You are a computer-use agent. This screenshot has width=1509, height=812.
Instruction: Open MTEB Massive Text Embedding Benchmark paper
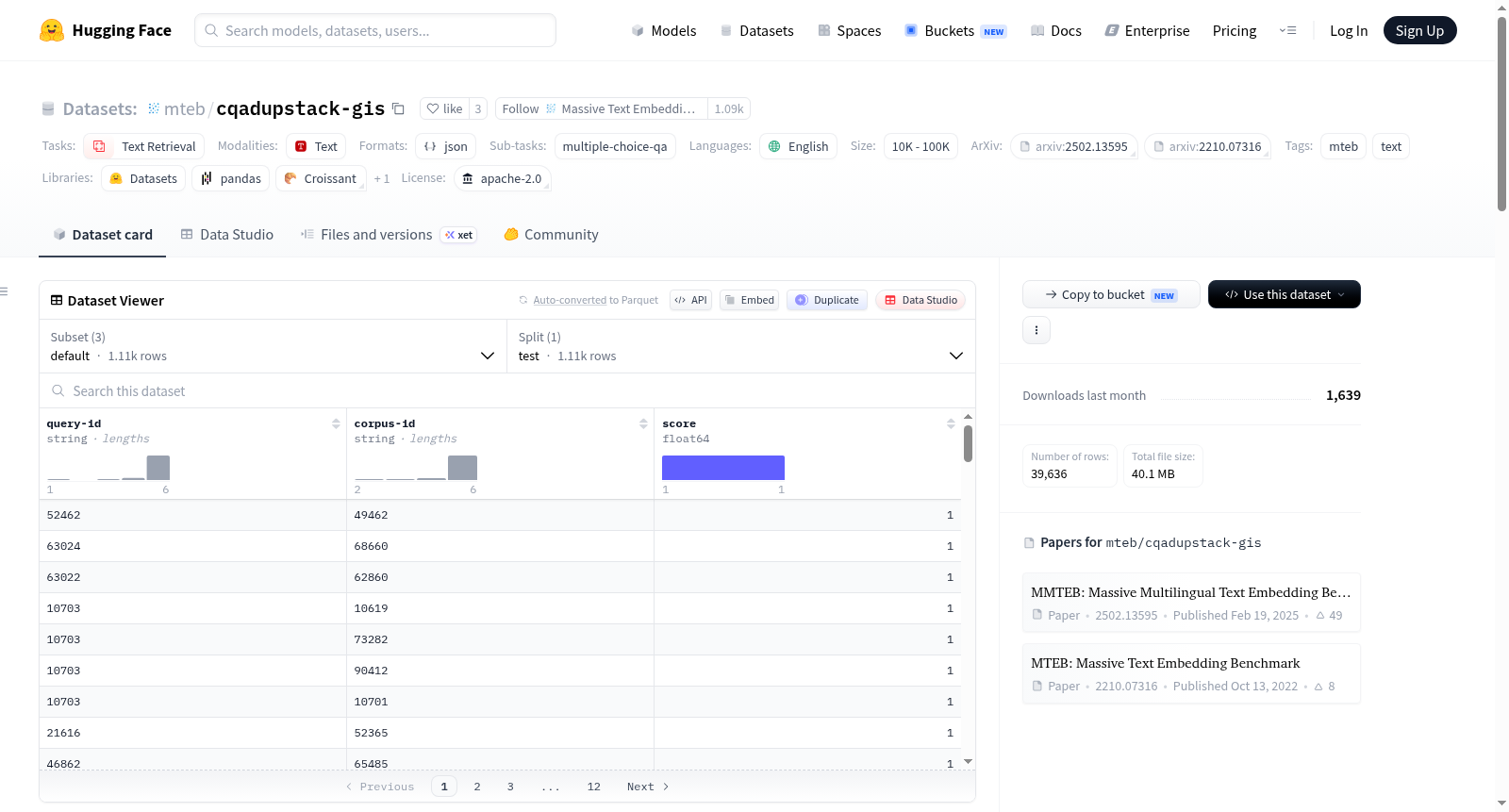tap(1191, 673)
